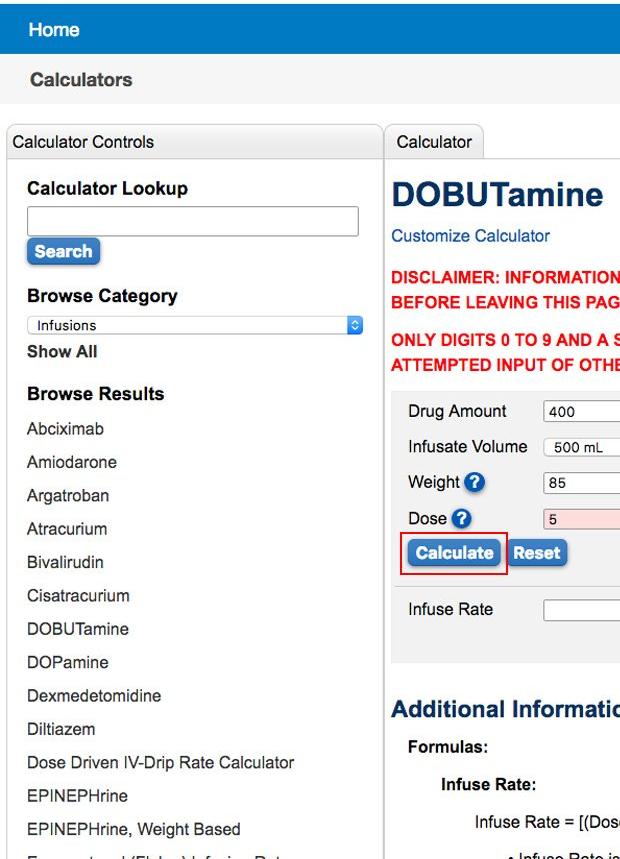Open the Infusate Volume dropdown
620x859 pixels.
tap(581, 447)
